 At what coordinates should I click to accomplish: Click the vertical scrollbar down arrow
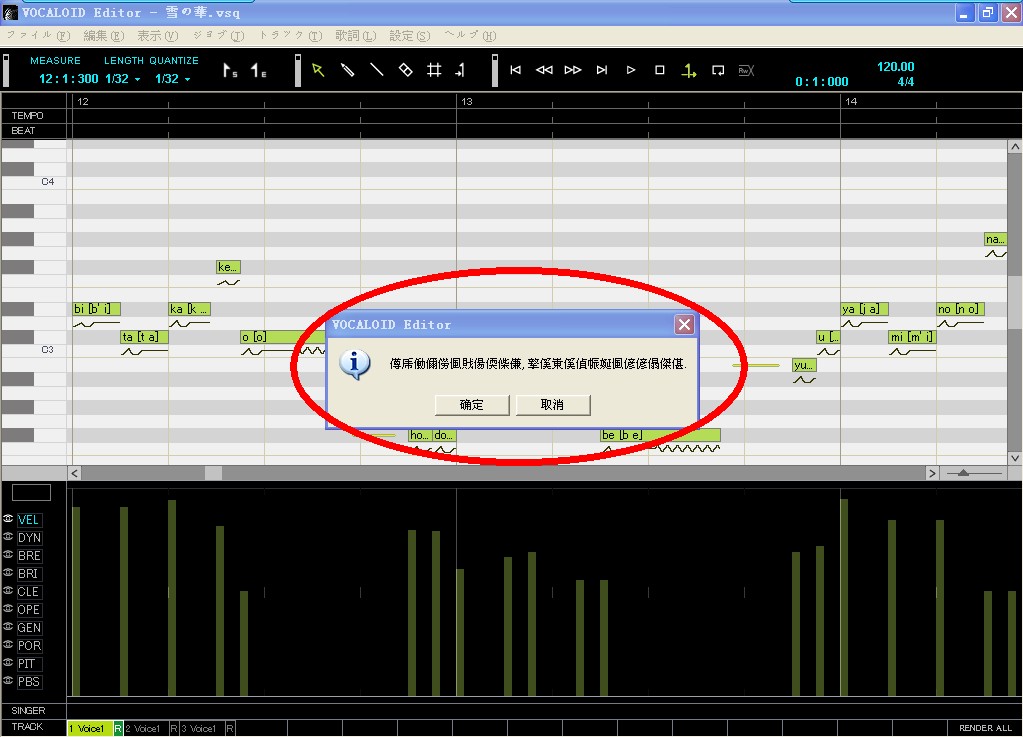pos(1015,459)
